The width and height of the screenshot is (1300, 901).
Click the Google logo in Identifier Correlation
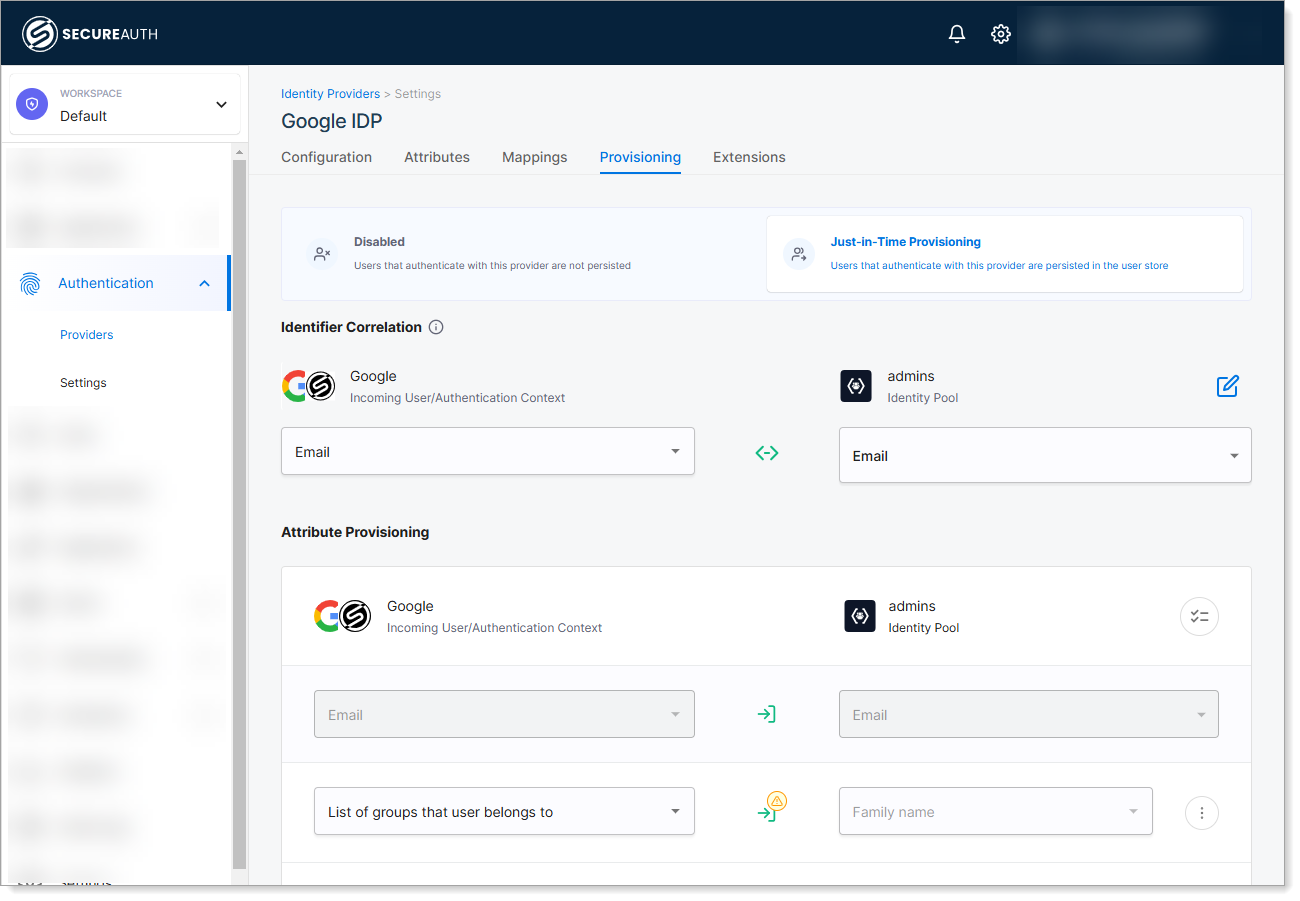point(295,386)
